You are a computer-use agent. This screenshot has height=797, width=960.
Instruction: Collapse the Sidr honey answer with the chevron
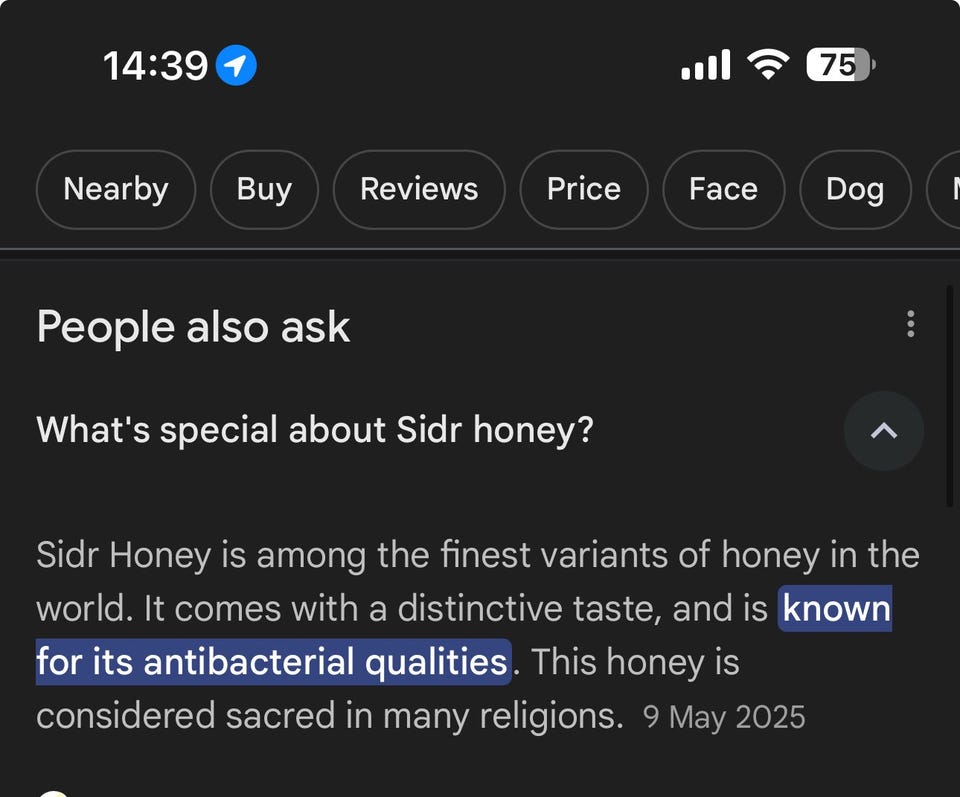click(x=883, y=431)
